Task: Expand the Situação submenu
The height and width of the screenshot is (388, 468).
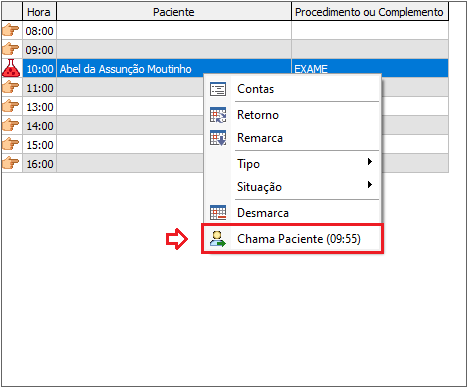Action: coord(292,187)
